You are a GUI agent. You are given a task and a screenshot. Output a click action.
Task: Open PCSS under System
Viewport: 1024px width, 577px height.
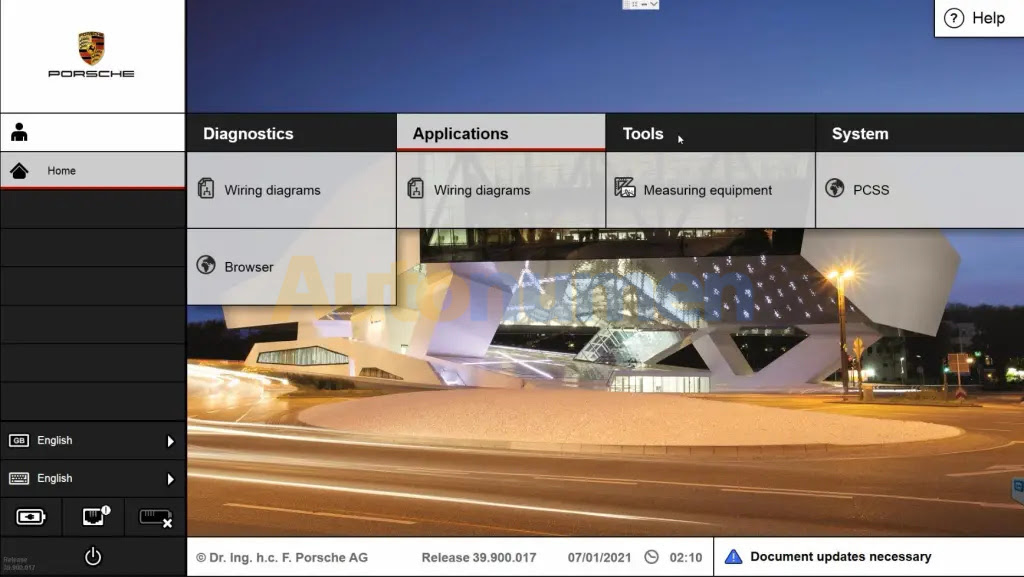(x=871, y=190)
